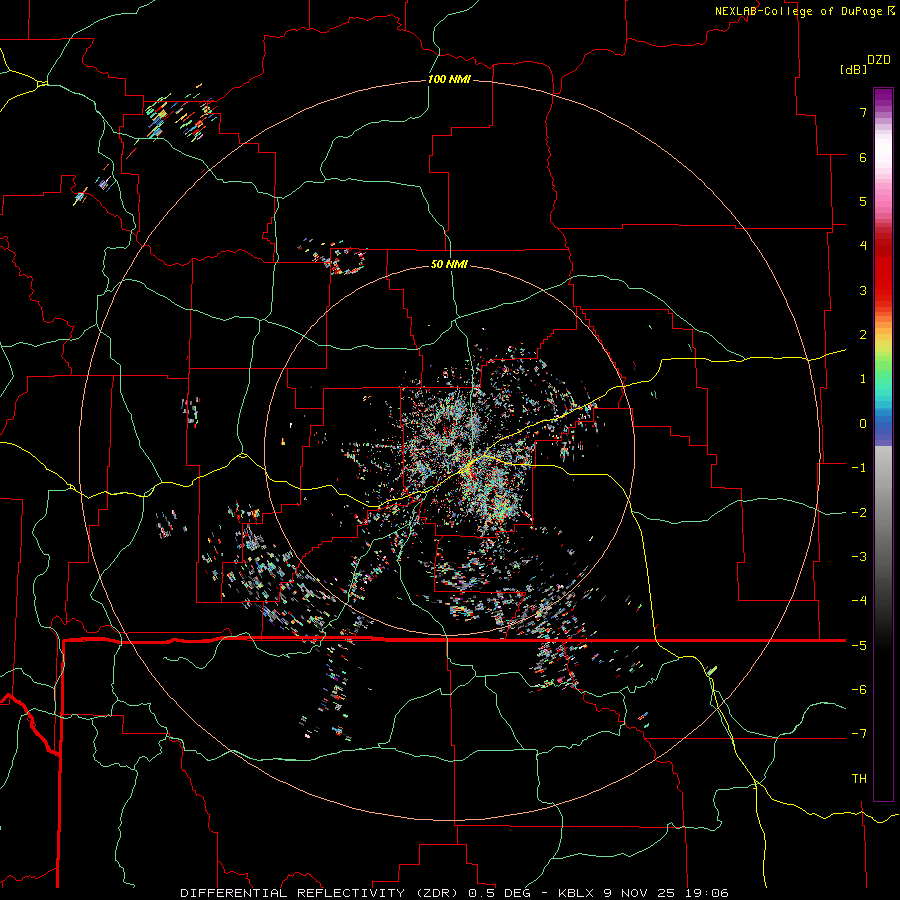Click the -4 value on the color scale
This screenshot has height=900, width=900.
pos(859,601)
